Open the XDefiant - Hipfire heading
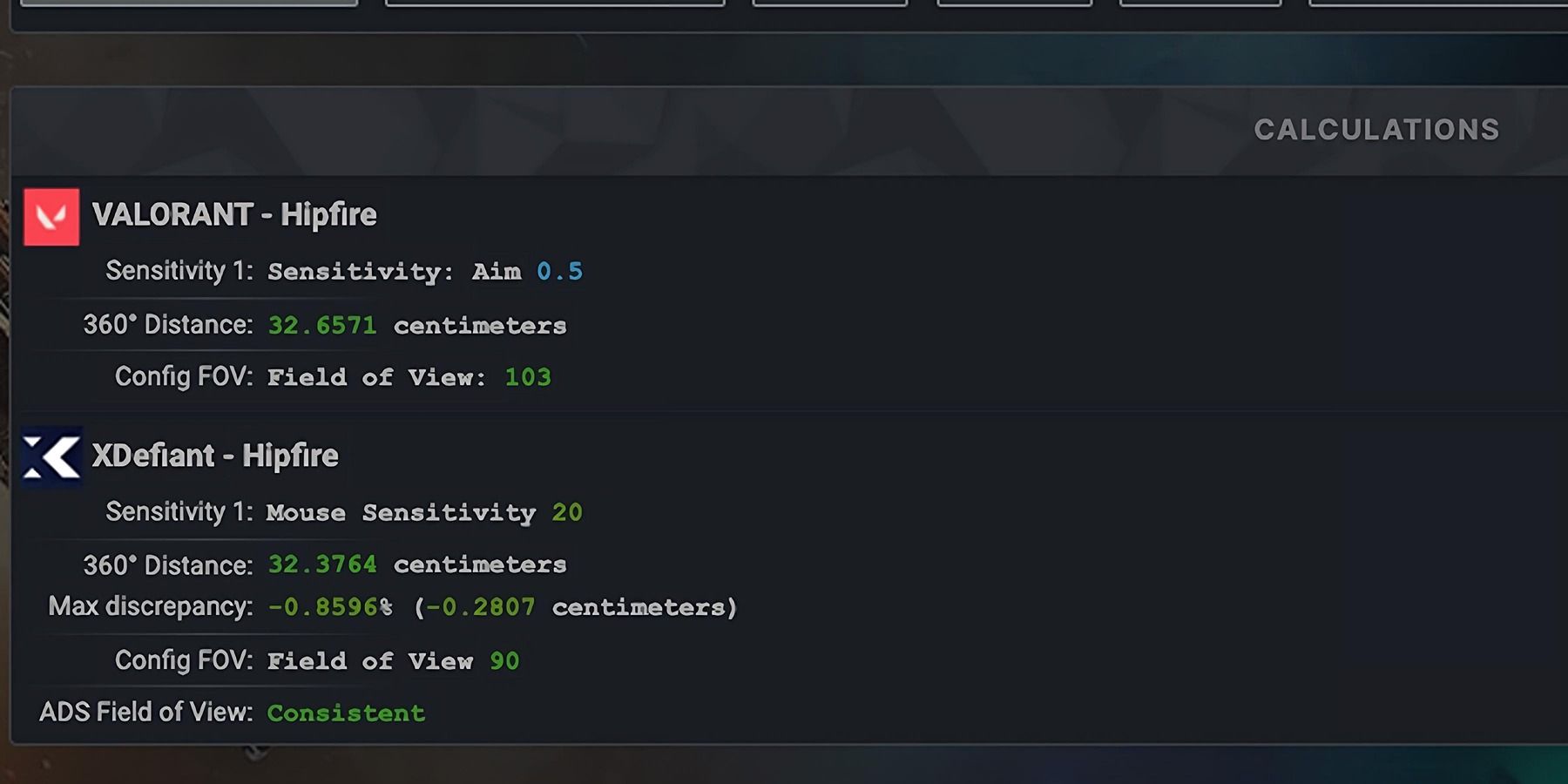Image resolution: width=1568 pixels, height=784 pixels. click(215, 456)
